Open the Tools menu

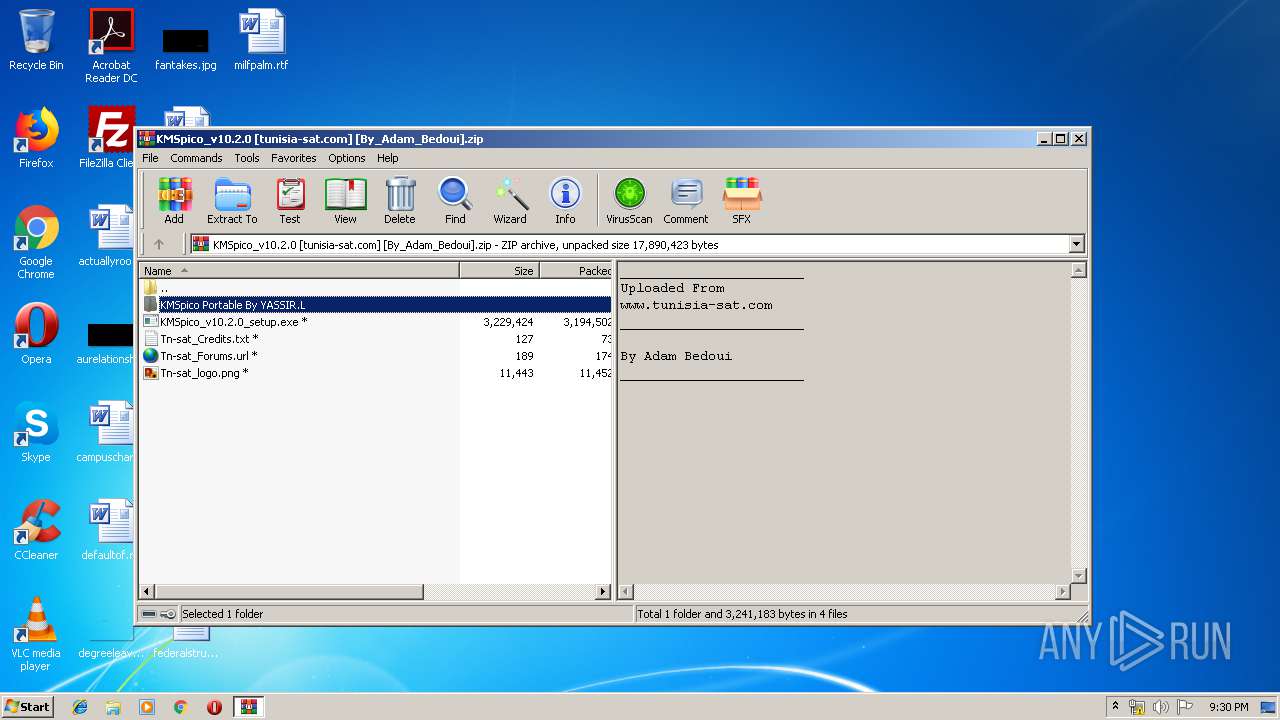[x=247, y=158]
